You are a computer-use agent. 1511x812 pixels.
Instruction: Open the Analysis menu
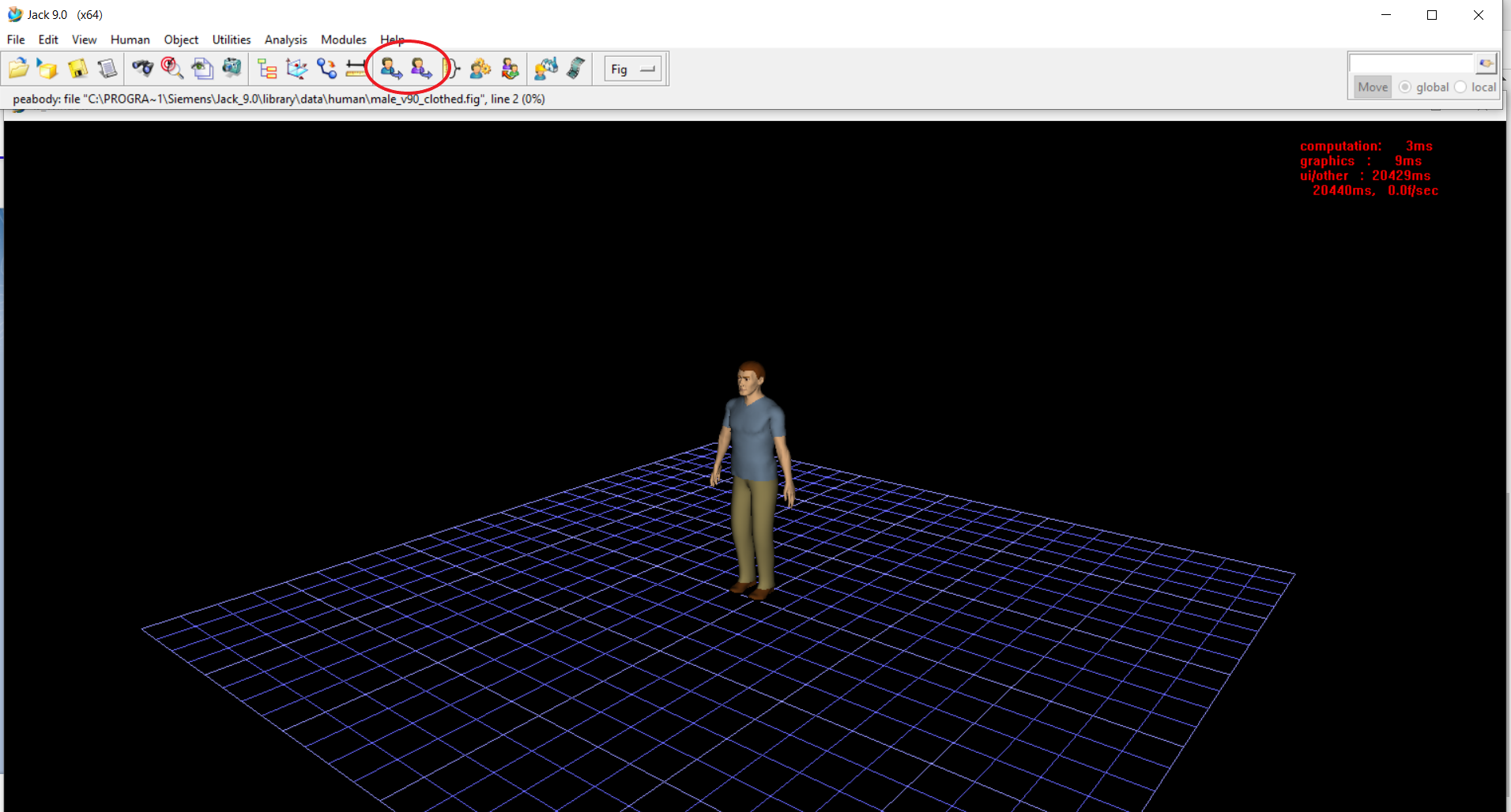click(286, 39)
